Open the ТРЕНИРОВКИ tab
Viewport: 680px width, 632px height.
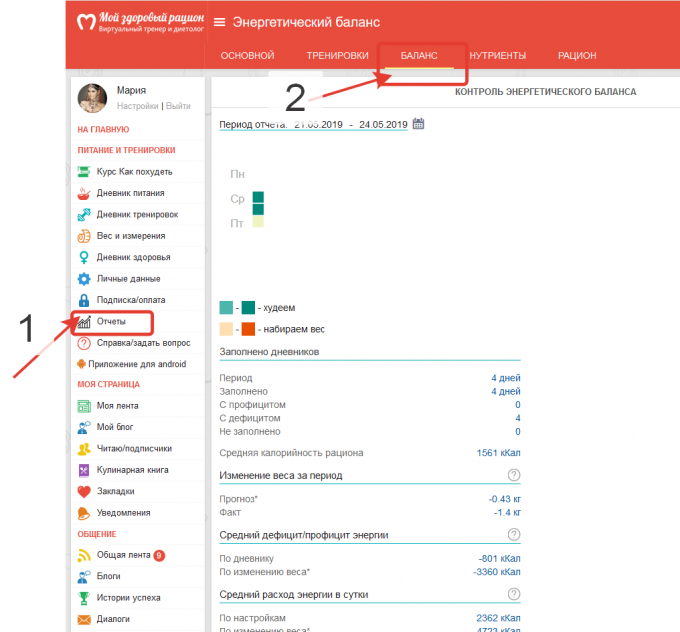click(x=337, y=56)
